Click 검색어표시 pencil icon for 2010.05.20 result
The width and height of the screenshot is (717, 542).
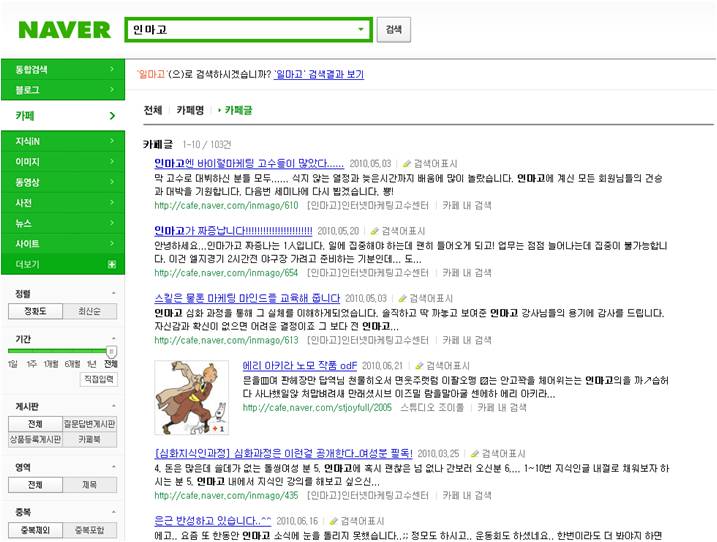375,231
